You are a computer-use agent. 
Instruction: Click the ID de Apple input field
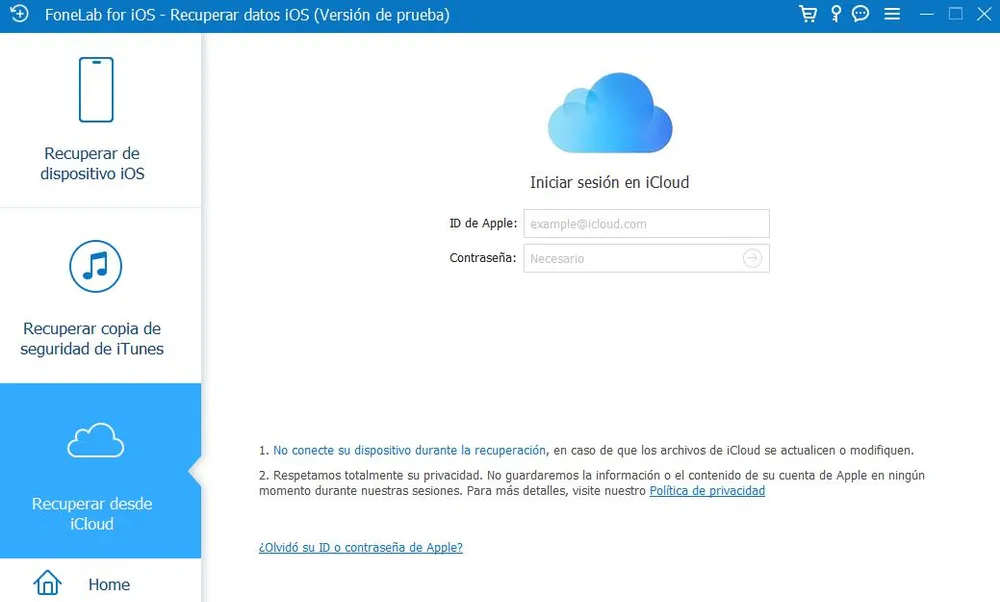click(646, 223)
